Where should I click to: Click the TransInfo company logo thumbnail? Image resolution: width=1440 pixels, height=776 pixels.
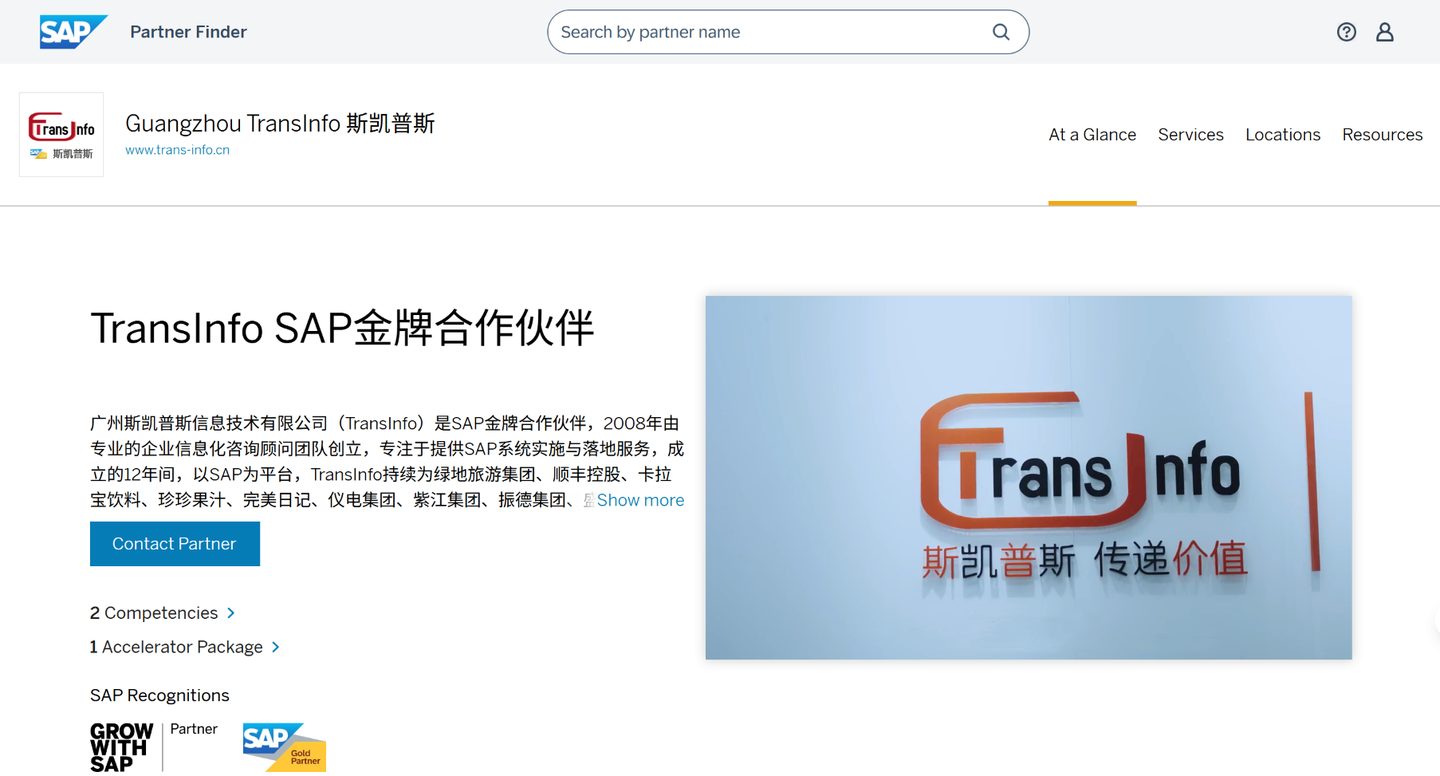(x=60, y=134)
